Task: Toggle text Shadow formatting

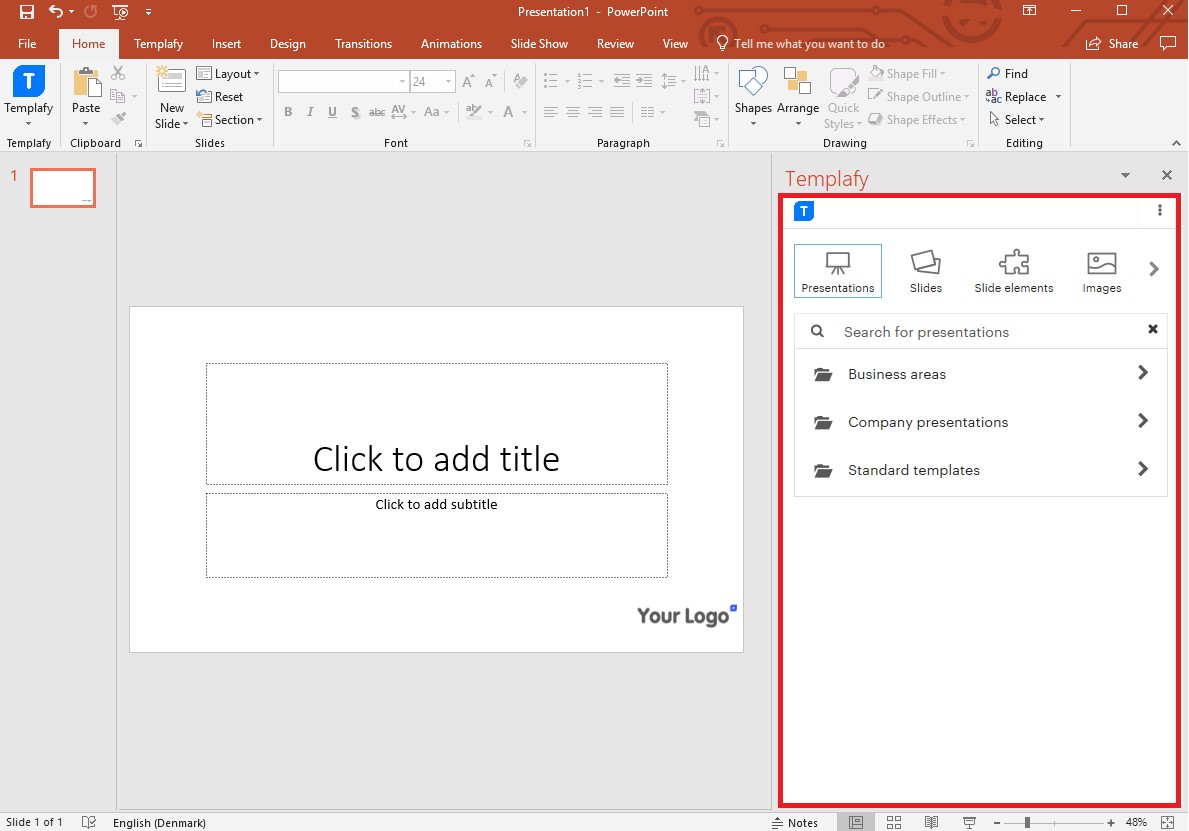Action: tap(355, 112)
